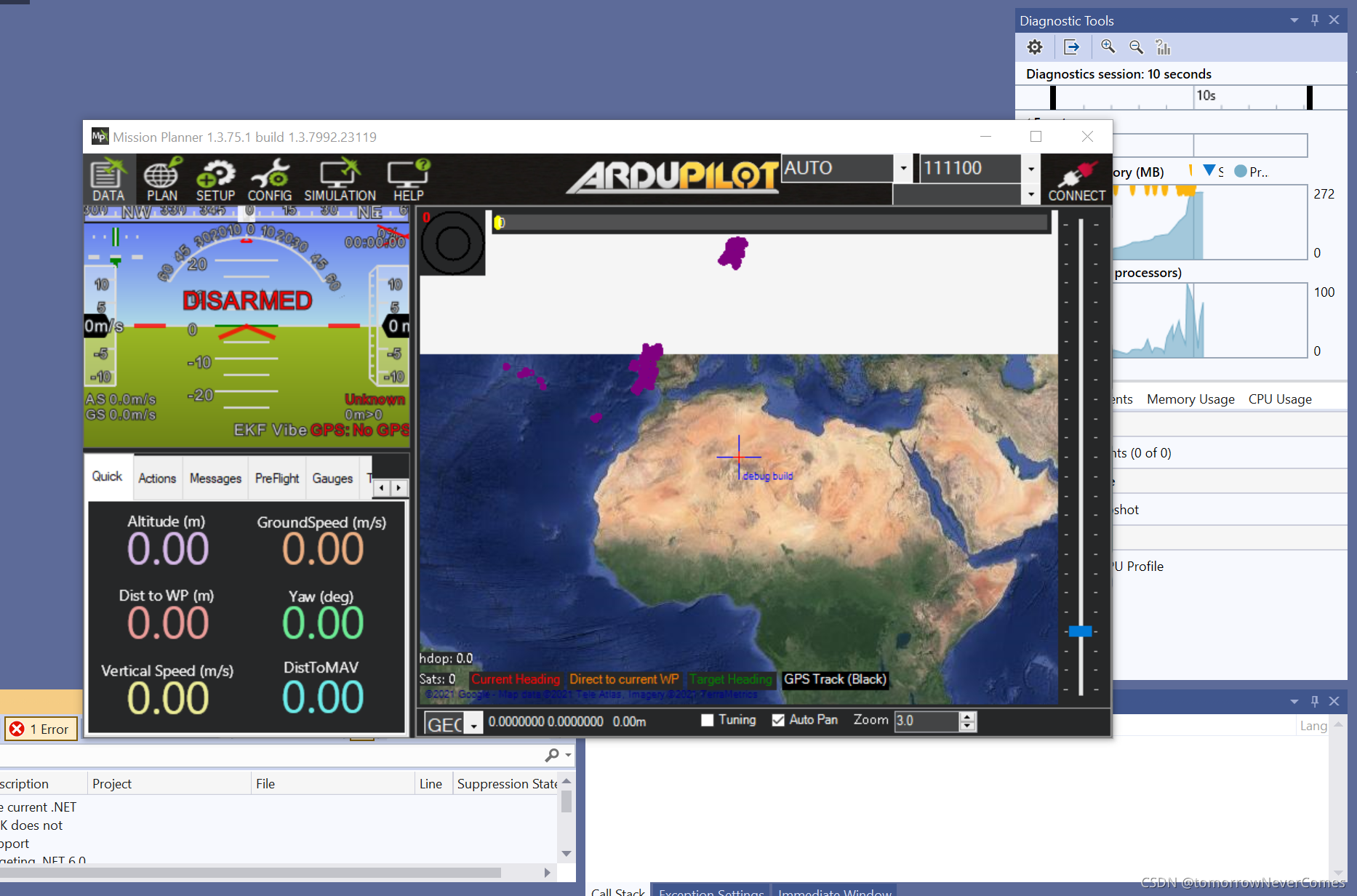The width and height of the screenshot is (1357, 896).
Task: Increase the map Zoom stepper value
Action: click(x=967, y=716)
